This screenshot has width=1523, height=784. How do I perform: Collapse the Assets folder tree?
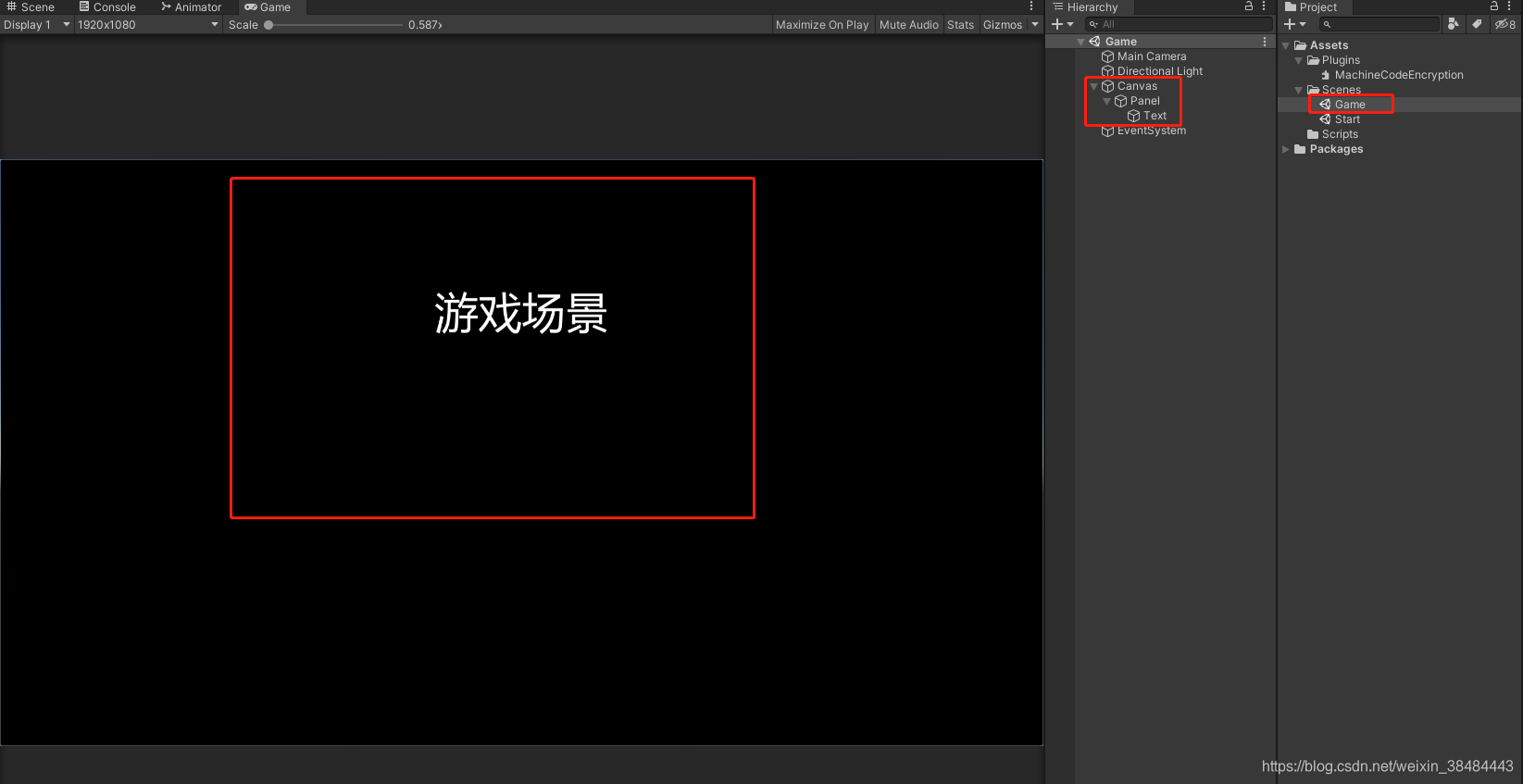tap(1285, 45)
